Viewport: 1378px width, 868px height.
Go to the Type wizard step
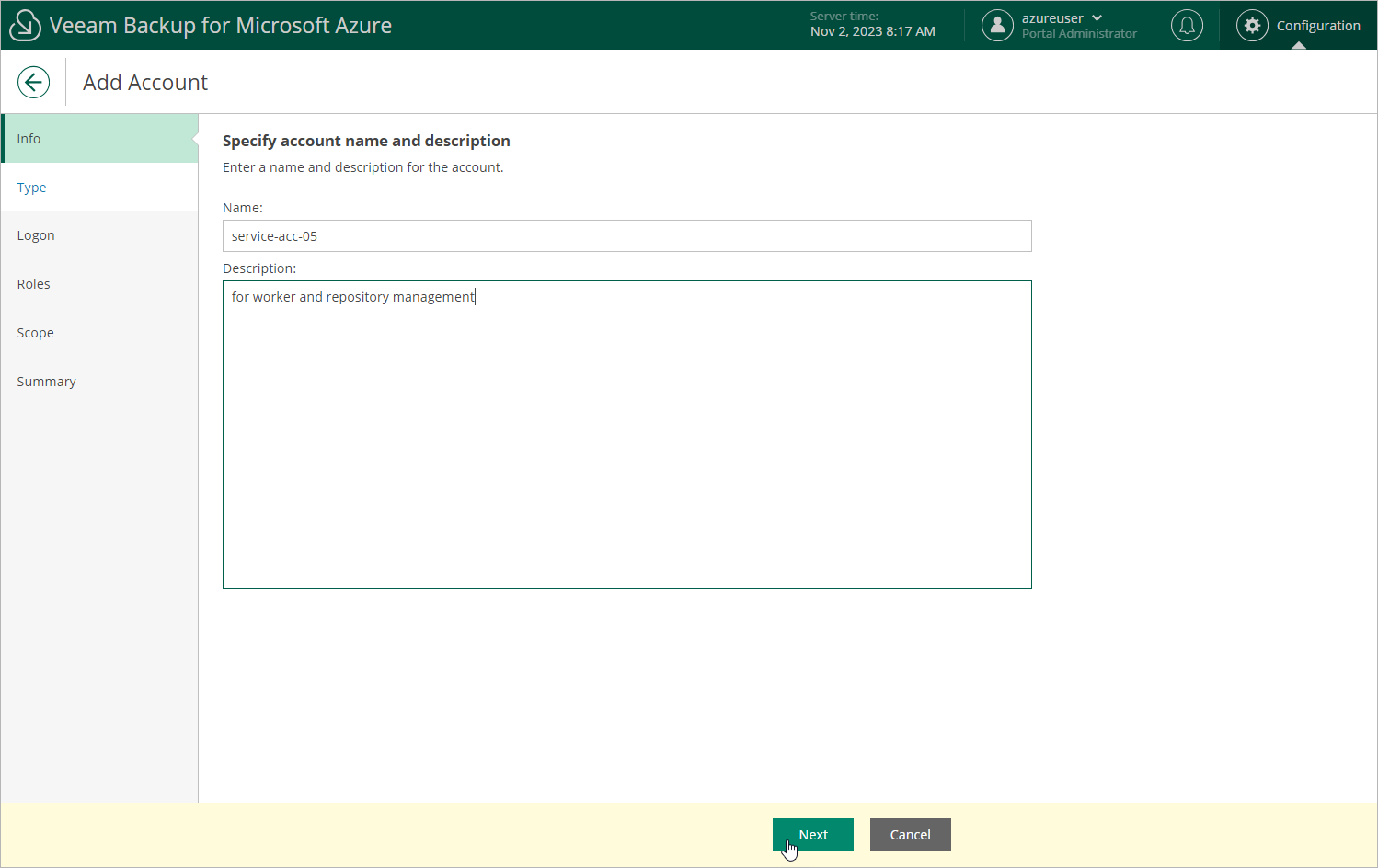pyautogui.click(x=99, y=188)
